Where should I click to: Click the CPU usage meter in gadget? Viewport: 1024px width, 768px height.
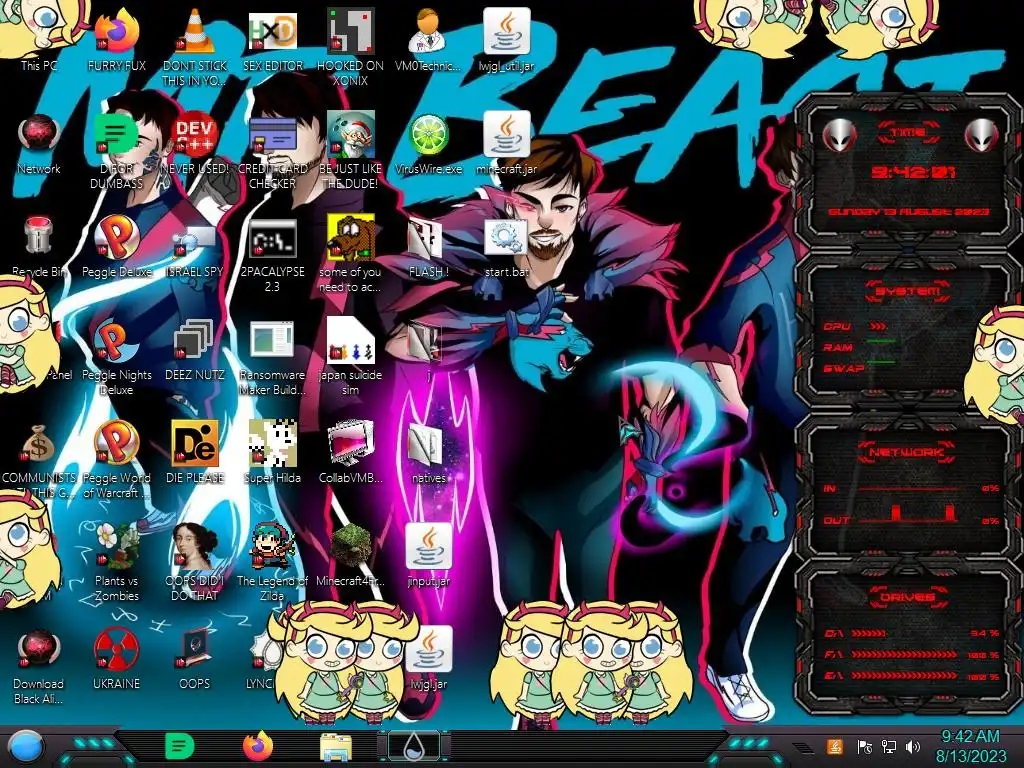tap(877, 327)
